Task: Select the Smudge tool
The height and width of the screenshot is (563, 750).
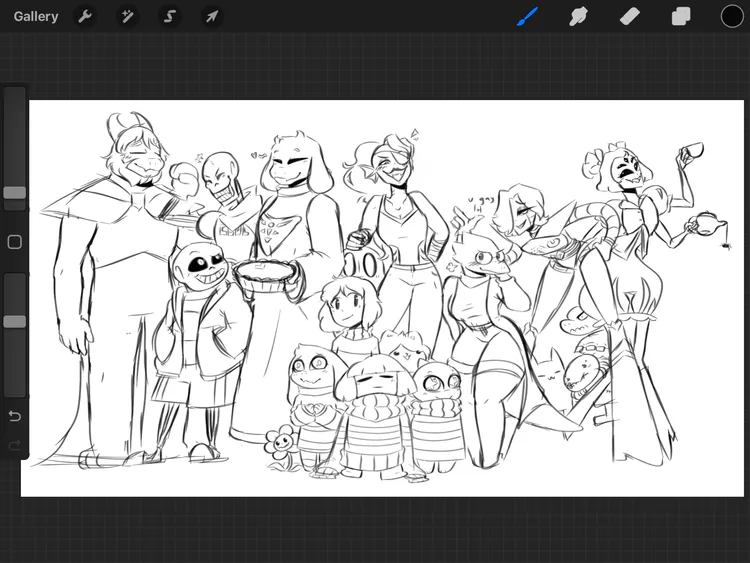Action: pos(578,16)
